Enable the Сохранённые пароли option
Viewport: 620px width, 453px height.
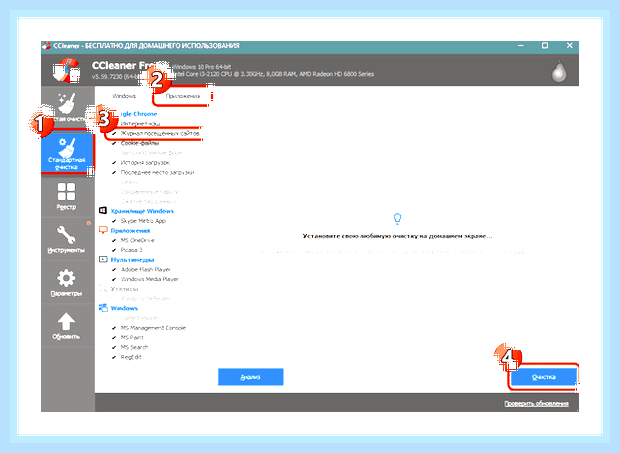point(150,192)
